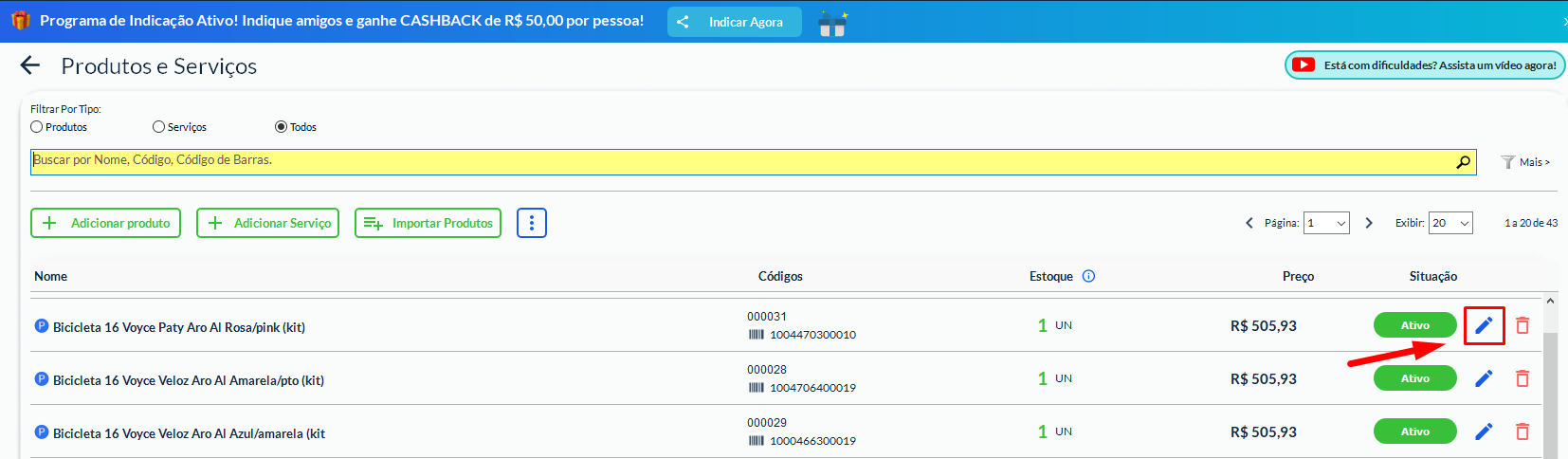
Task: Click the Importar Produtos button
Action: tap(428, 223)
